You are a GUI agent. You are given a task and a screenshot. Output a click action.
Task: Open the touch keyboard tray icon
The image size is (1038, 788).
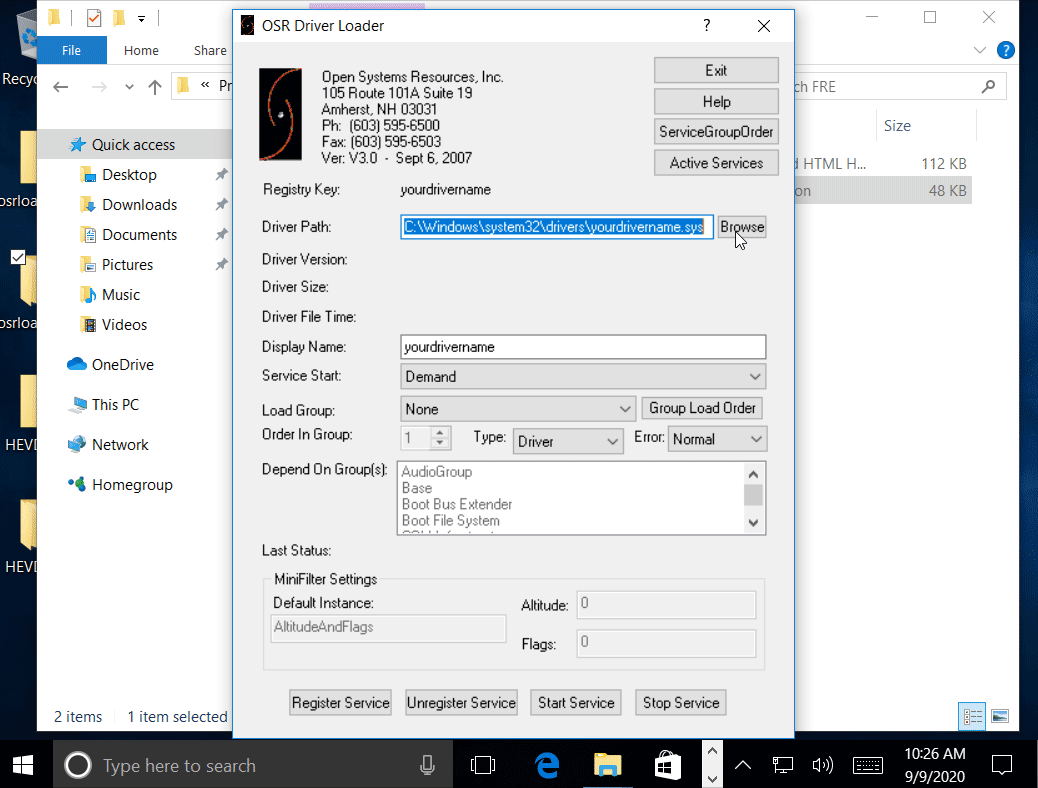coord(867,765)
